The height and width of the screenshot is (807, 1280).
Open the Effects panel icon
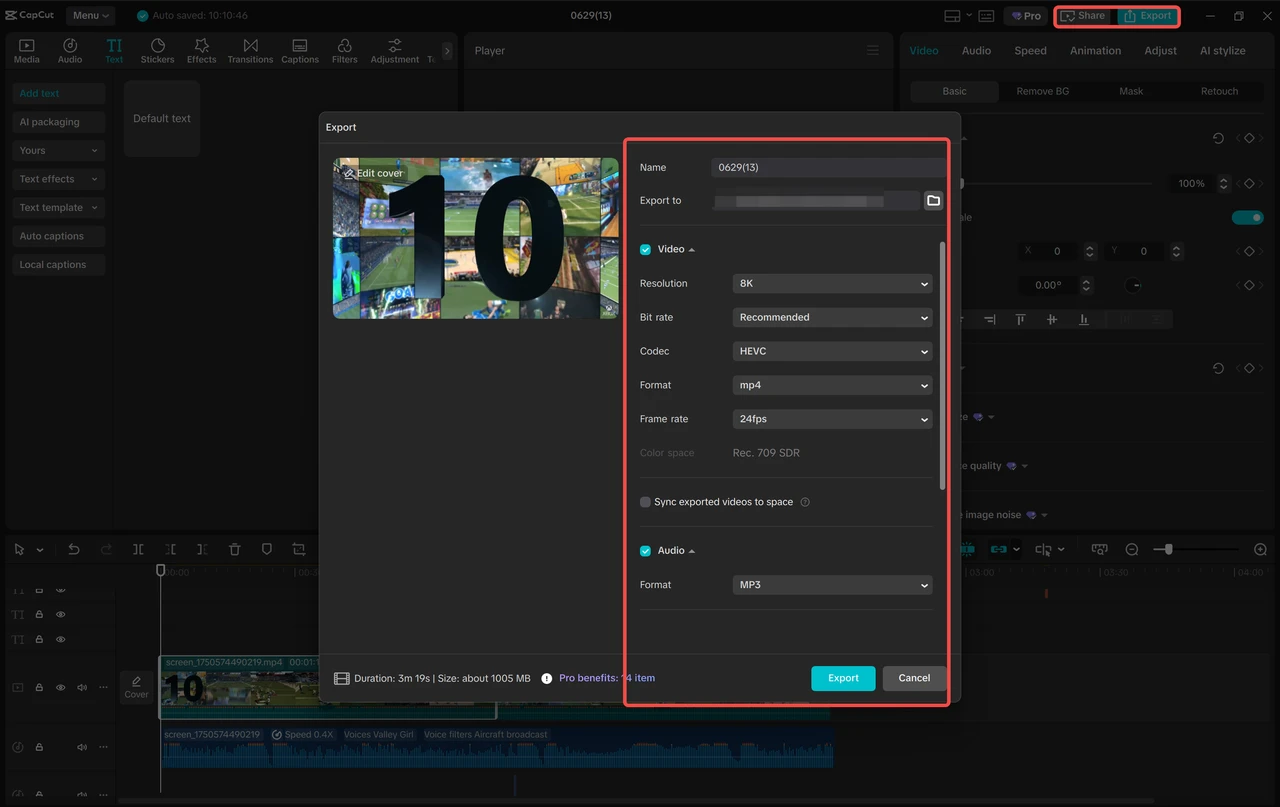(x=201, y=46)
